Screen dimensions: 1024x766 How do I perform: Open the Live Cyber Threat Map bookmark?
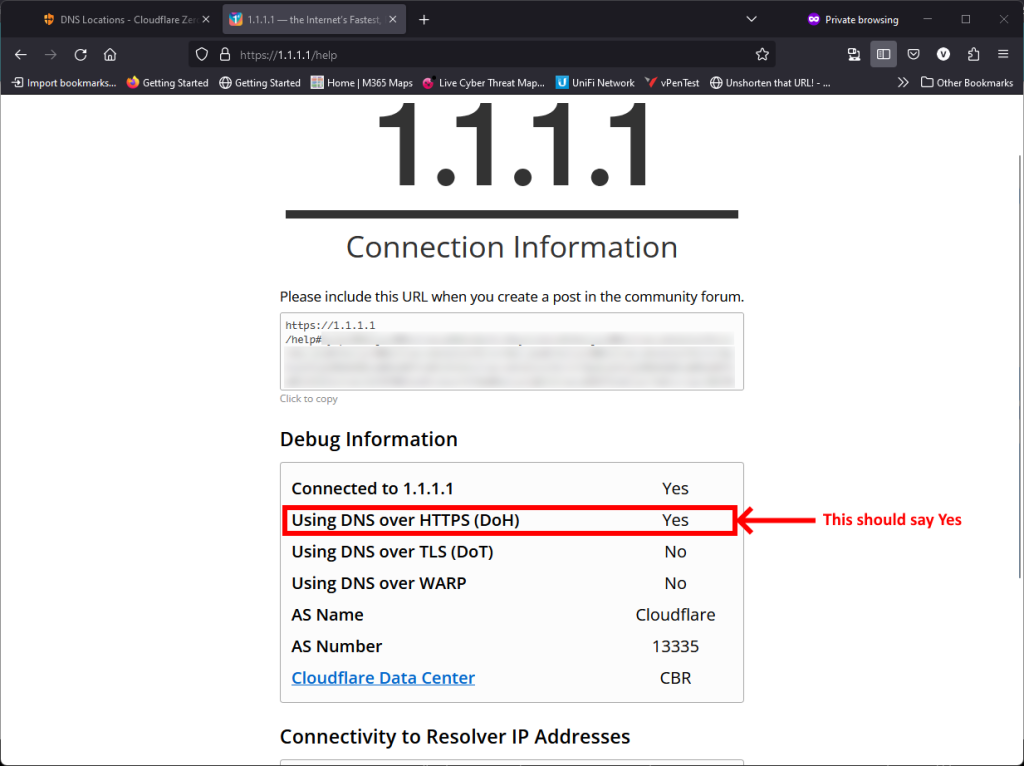tap(483, 83)
